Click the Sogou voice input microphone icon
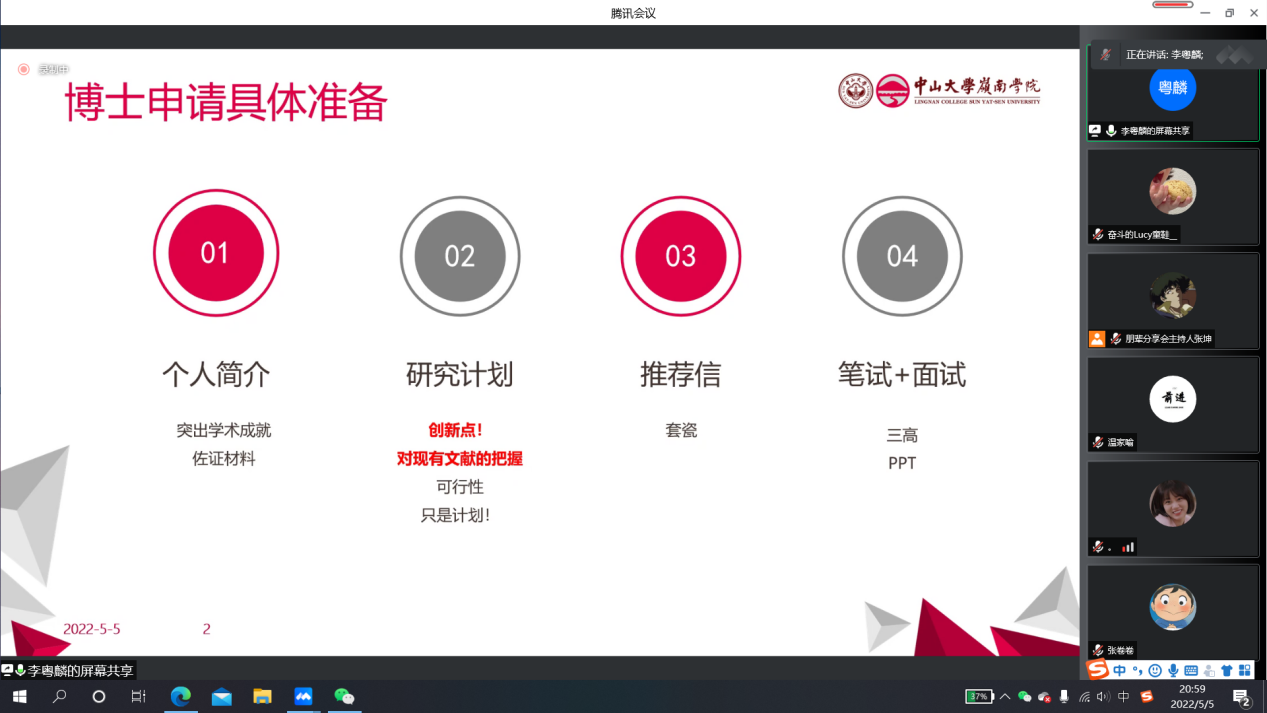The height and width of the screenshot is (713, 1267). (1172, 671)
